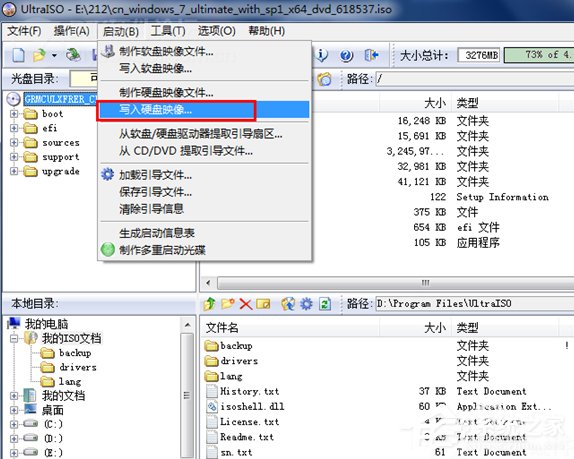Choose 清除引导信息 menu entry
The width and height of the screenshot is (574, 459).
pos(204,209)
